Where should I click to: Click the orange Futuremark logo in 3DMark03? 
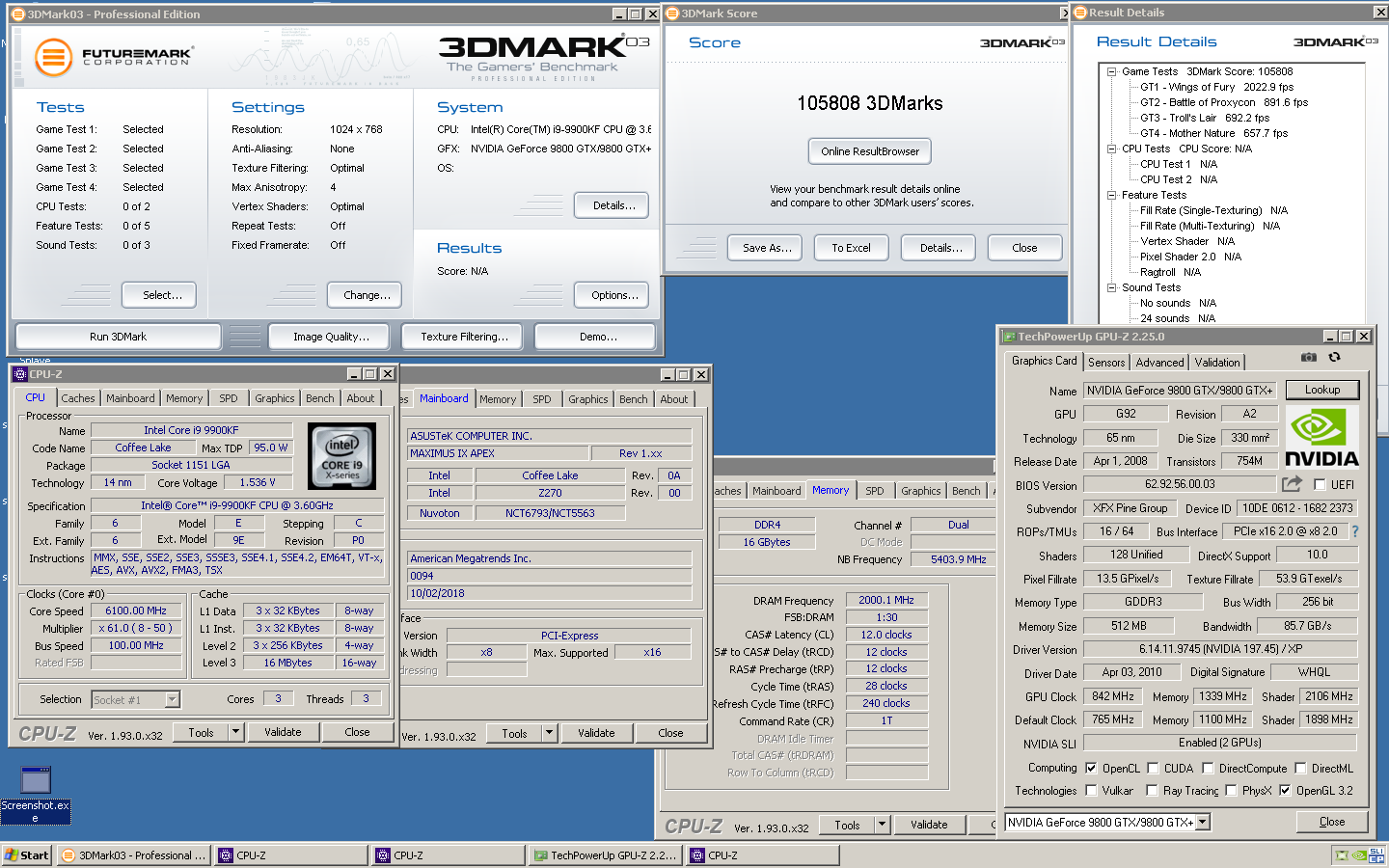pos(53,58)
